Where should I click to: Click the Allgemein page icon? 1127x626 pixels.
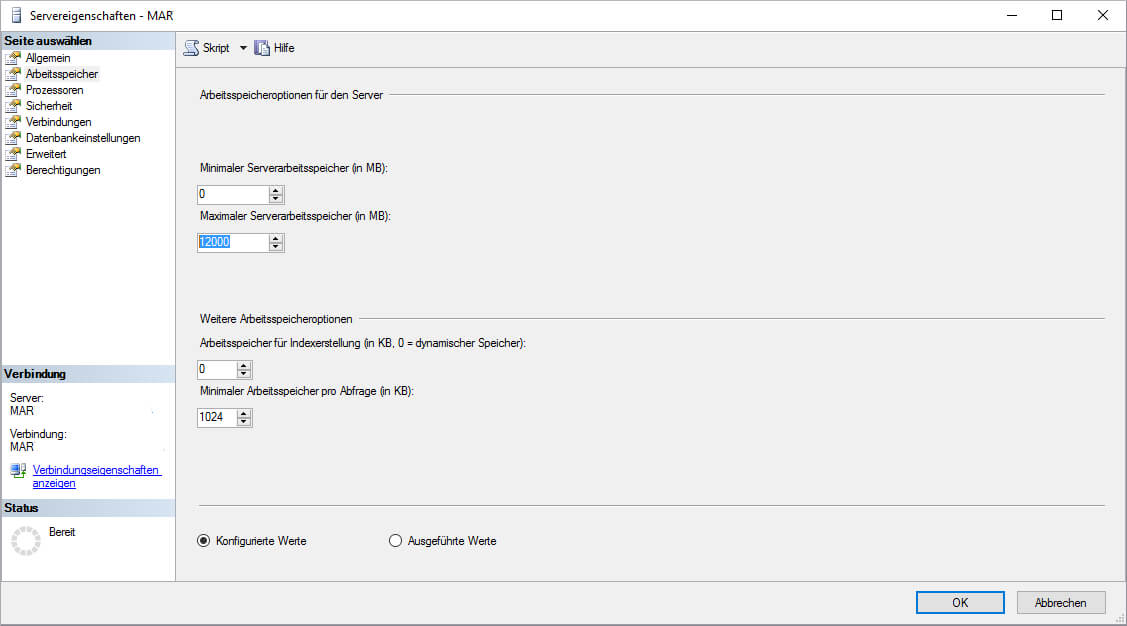click(x=13, y=58)
